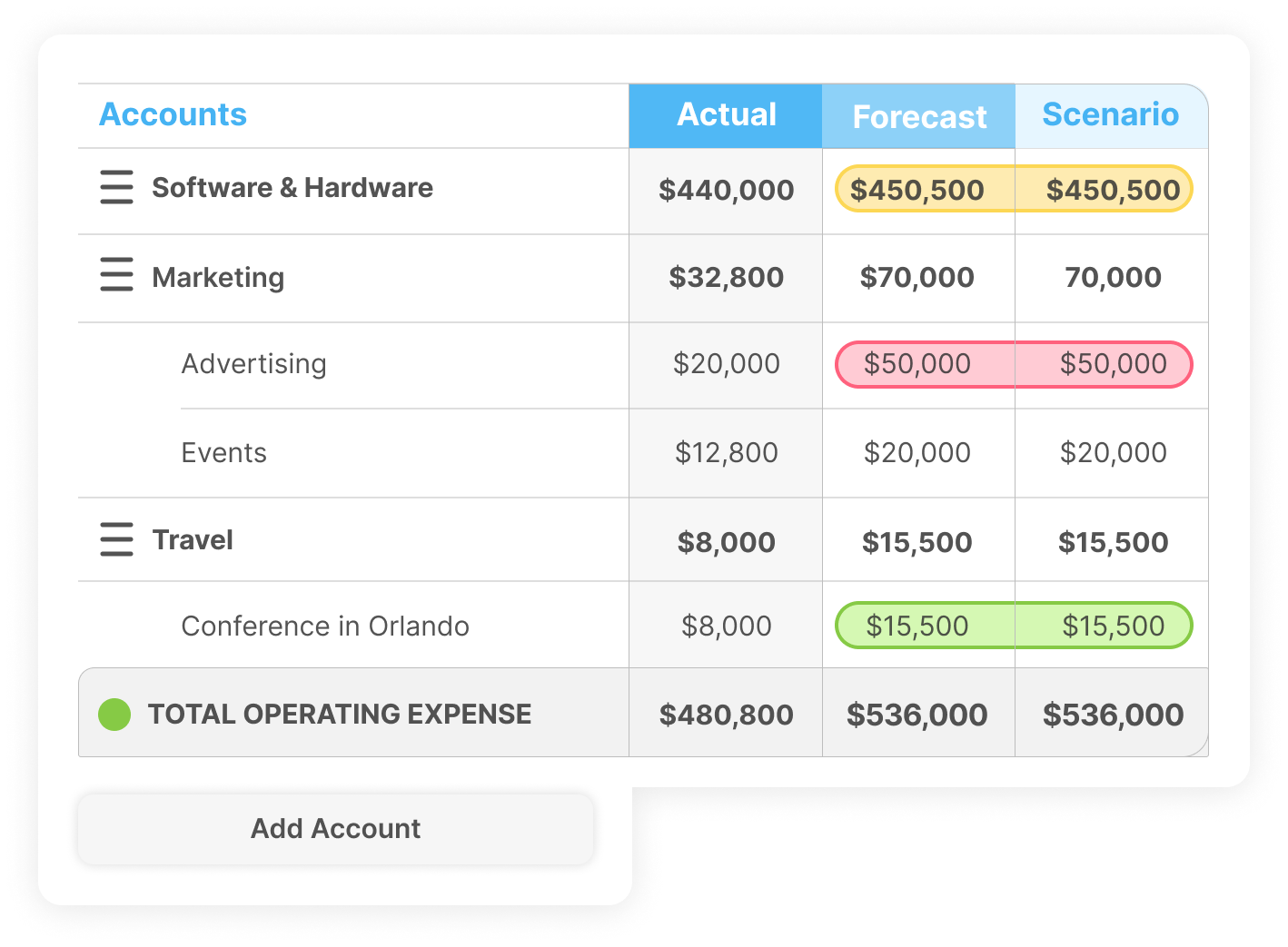
Task: Click the green-highlighted $15,500 Forecast cell
Action: click(917, 626)
